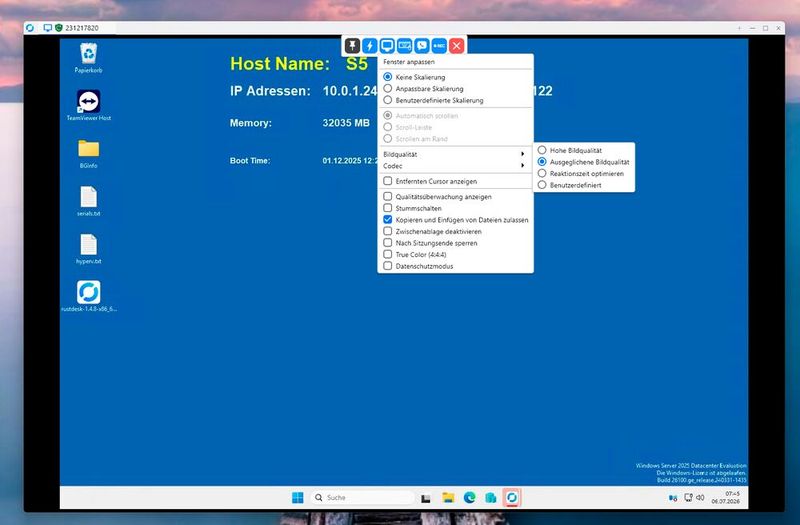The image size is (800, 525).
Task: Toggle the Stummschalten checkbox
Action: pos(388,208)
